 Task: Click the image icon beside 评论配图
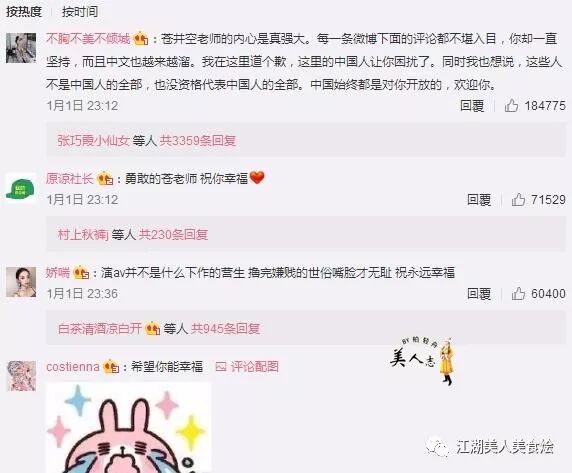point(221,367)
